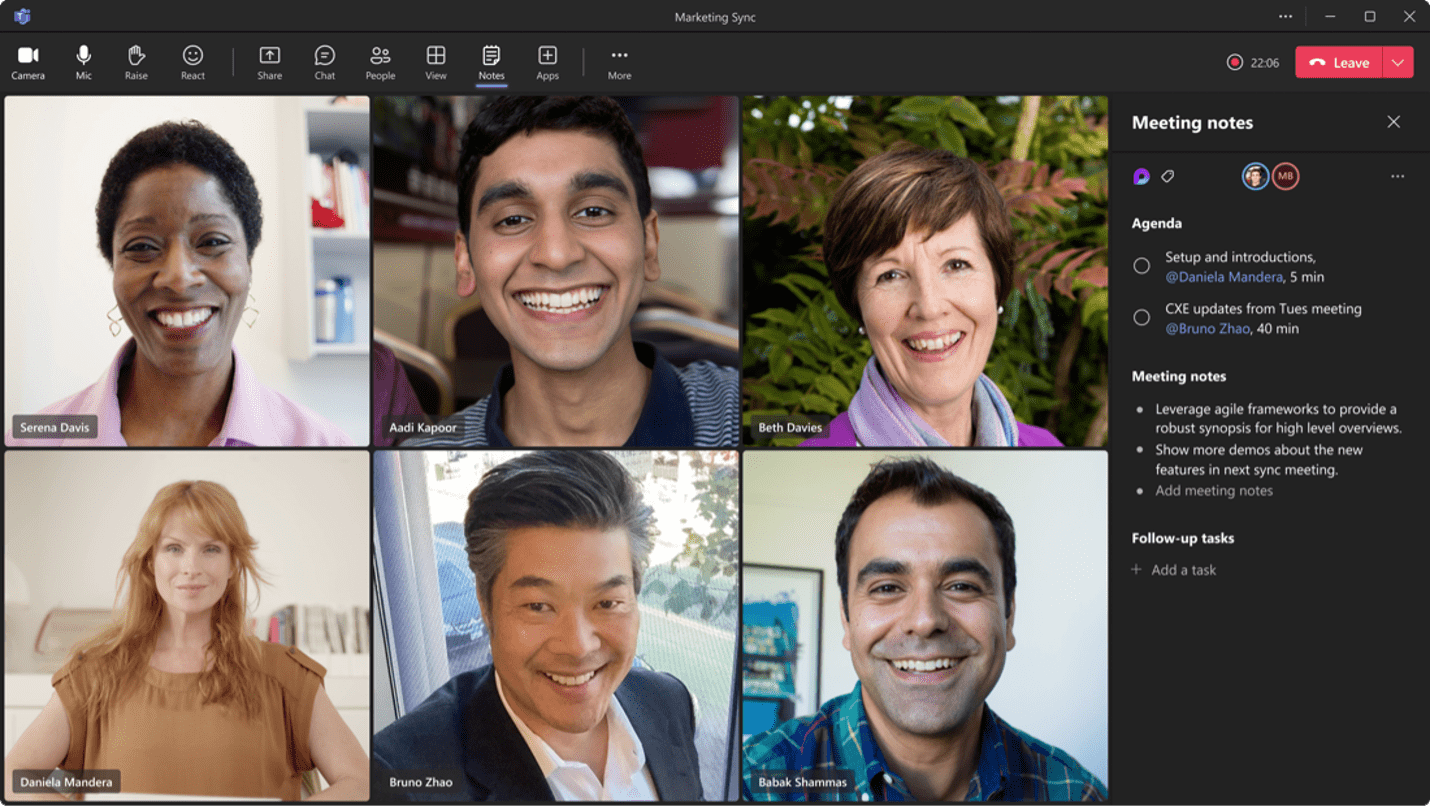Check off Setup and introductions agenda item
Screen dimensions: 1430x809
[x=1141, y=266]
